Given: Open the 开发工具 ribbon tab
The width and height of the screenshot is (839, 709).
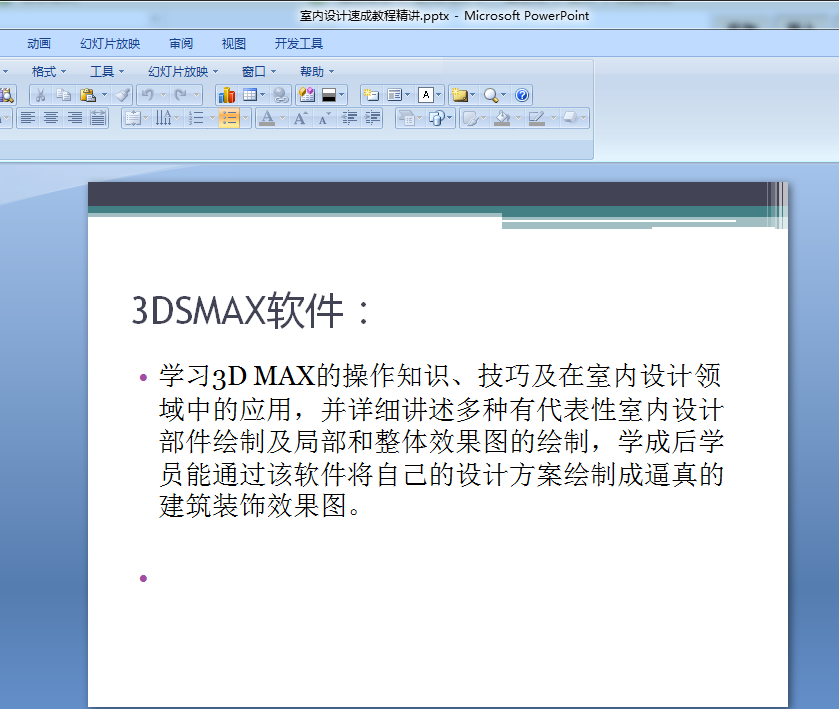Looking at the screenshot, I should 299,44.
